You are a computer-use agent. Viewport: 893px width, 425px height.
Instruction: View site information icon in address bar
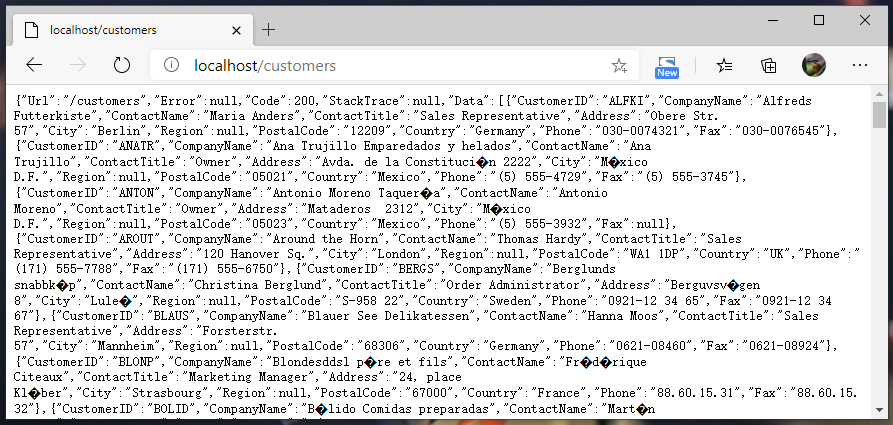pos(171,66)
